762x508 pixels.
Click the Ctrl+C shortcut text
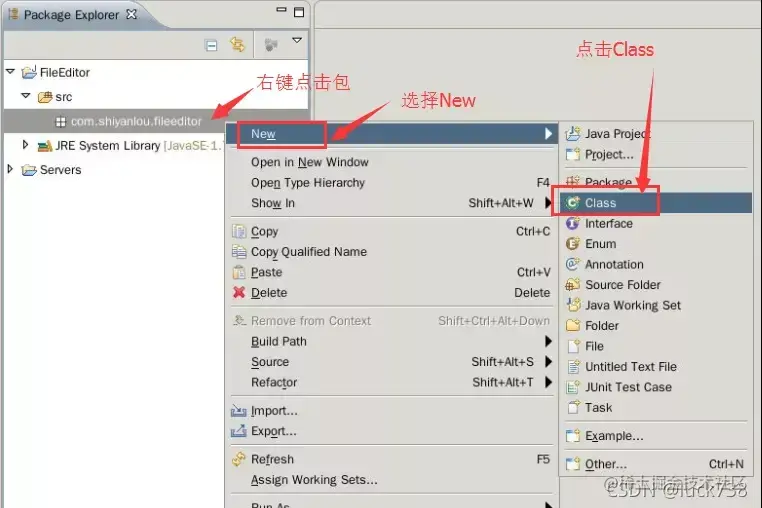533,231
